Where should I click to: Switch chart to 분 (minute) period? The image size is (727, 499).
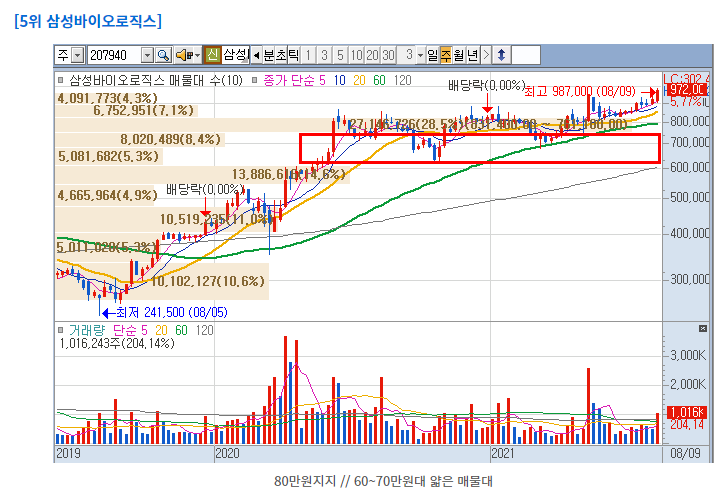[x=268, y=55]
